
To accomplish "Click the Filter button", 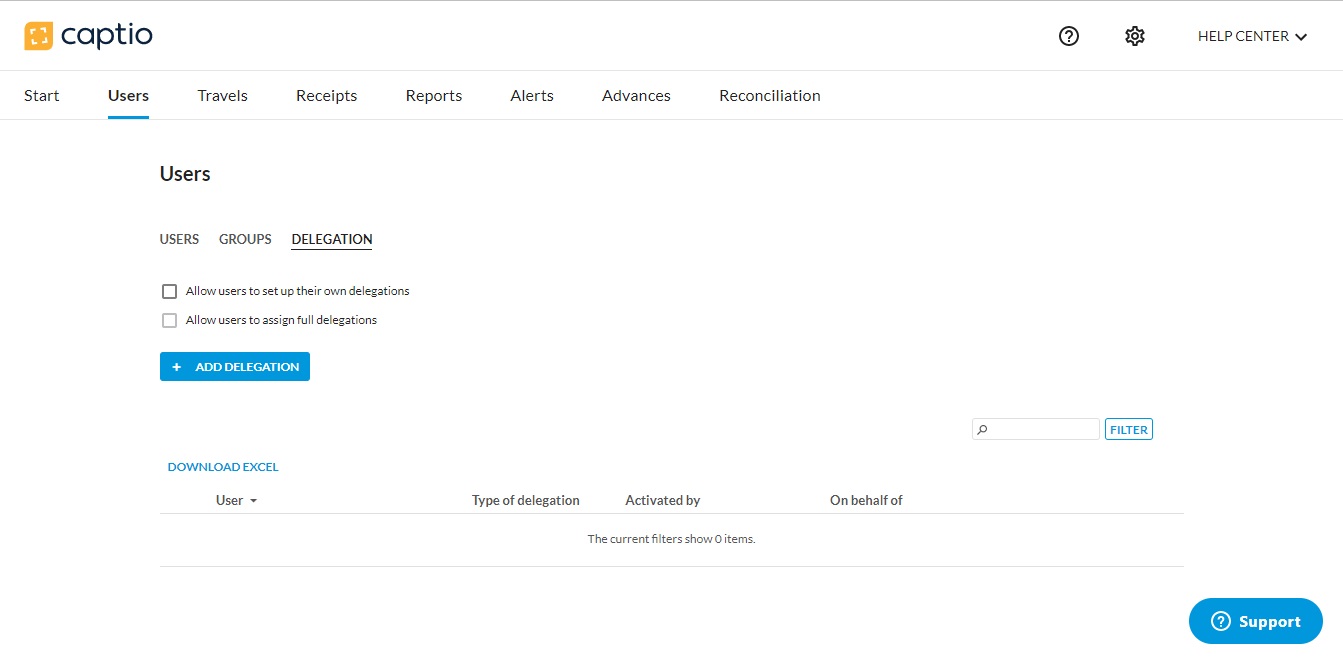I will point(1128,430).
